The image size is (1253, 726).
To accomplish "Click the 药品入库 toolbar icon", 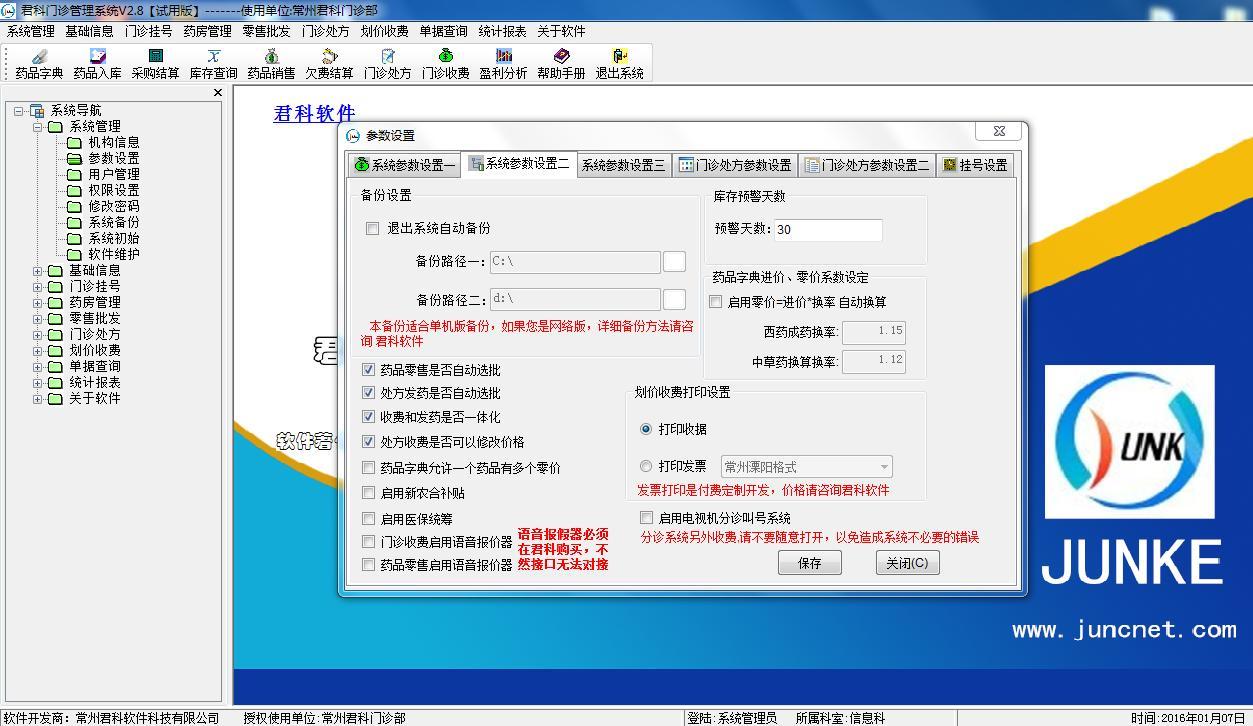I will 97,63.
